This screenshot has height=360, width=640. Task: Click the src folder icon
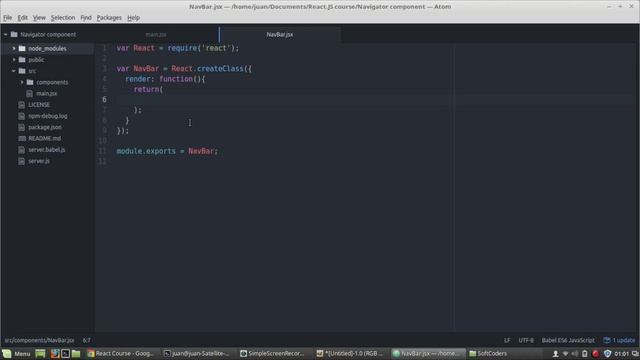(22, 71)
